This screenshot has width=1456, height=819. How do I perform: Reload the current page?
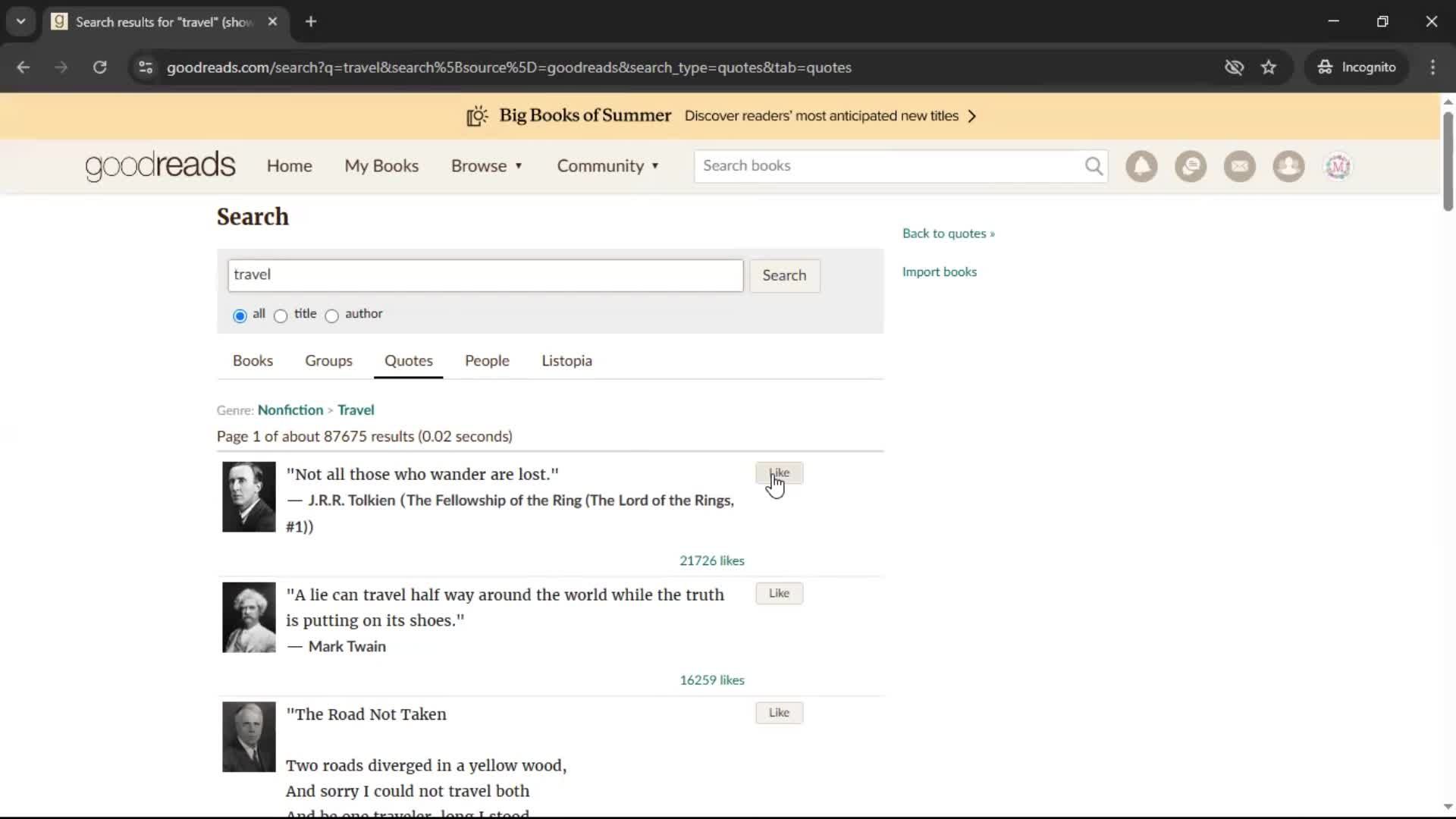point(99,67)
